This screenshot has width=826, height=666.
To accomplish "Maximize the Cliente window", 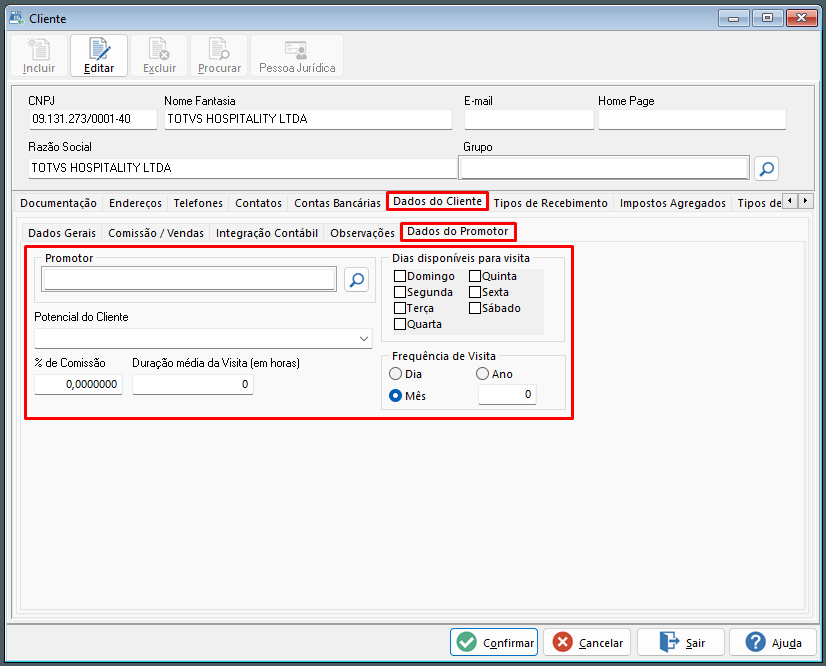I will click(x=767, y=18).
